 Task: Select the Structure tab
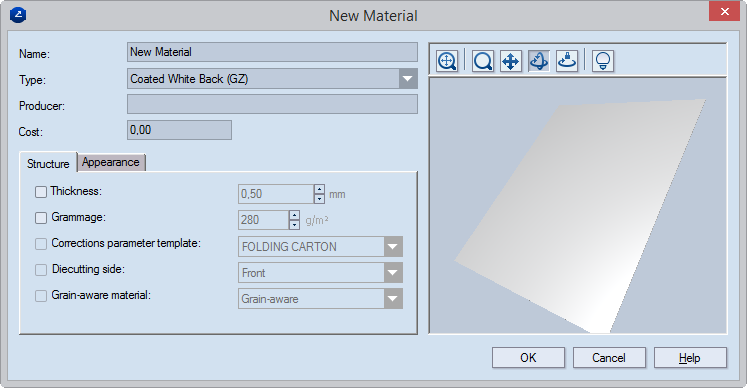pos(48,163)
